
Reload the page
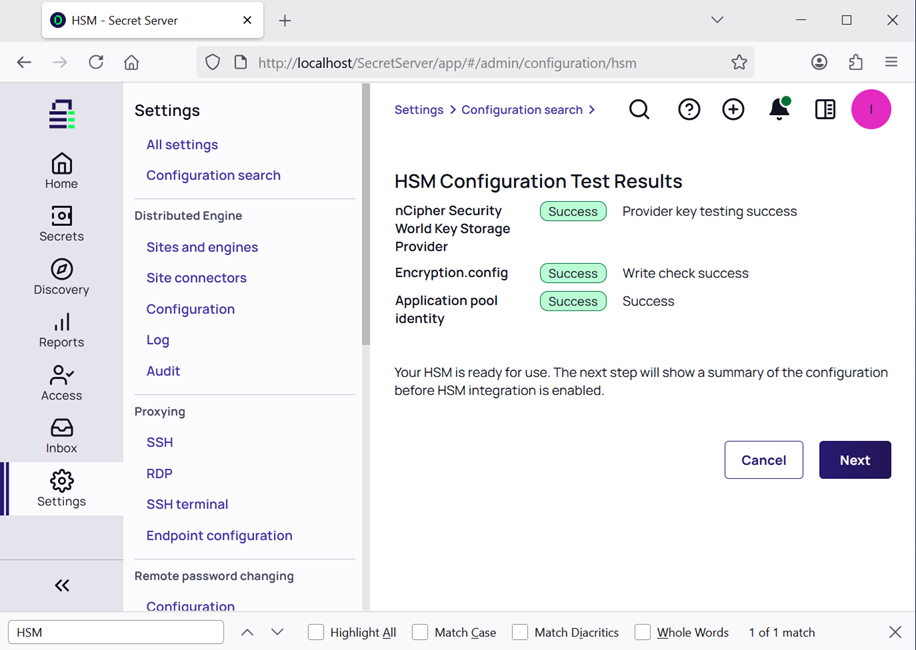click(96, 62)
